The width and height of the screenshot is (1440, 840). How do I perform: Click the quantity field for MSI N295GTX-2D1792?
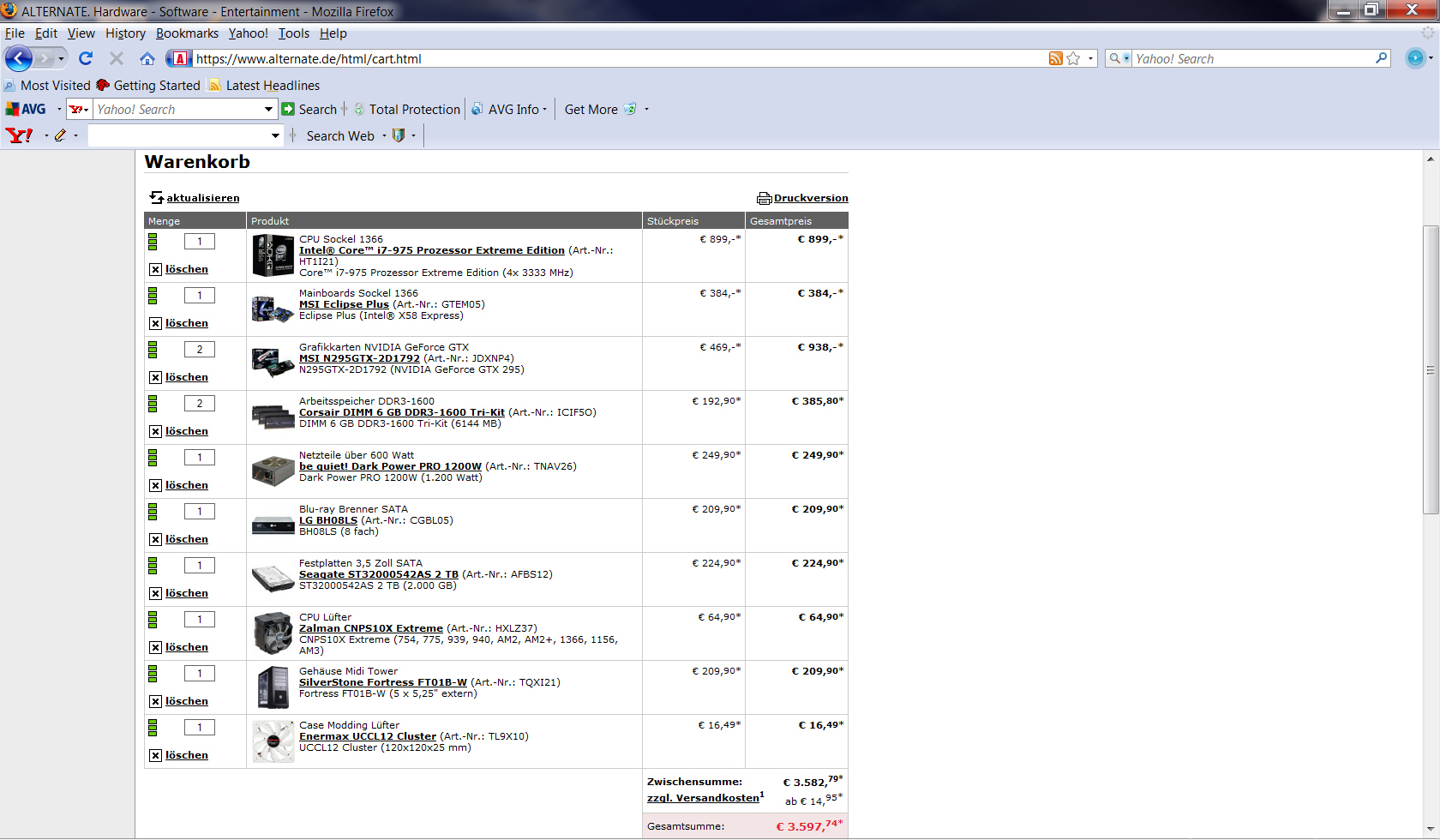200,349
